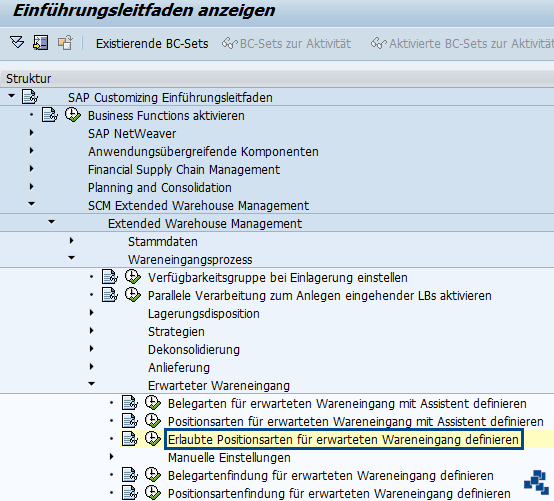This screenshot has width=554, height=501.
Task: Select Positionsartenfindung für erwarteten Wareneingang definieren
Action: [339, 494]
